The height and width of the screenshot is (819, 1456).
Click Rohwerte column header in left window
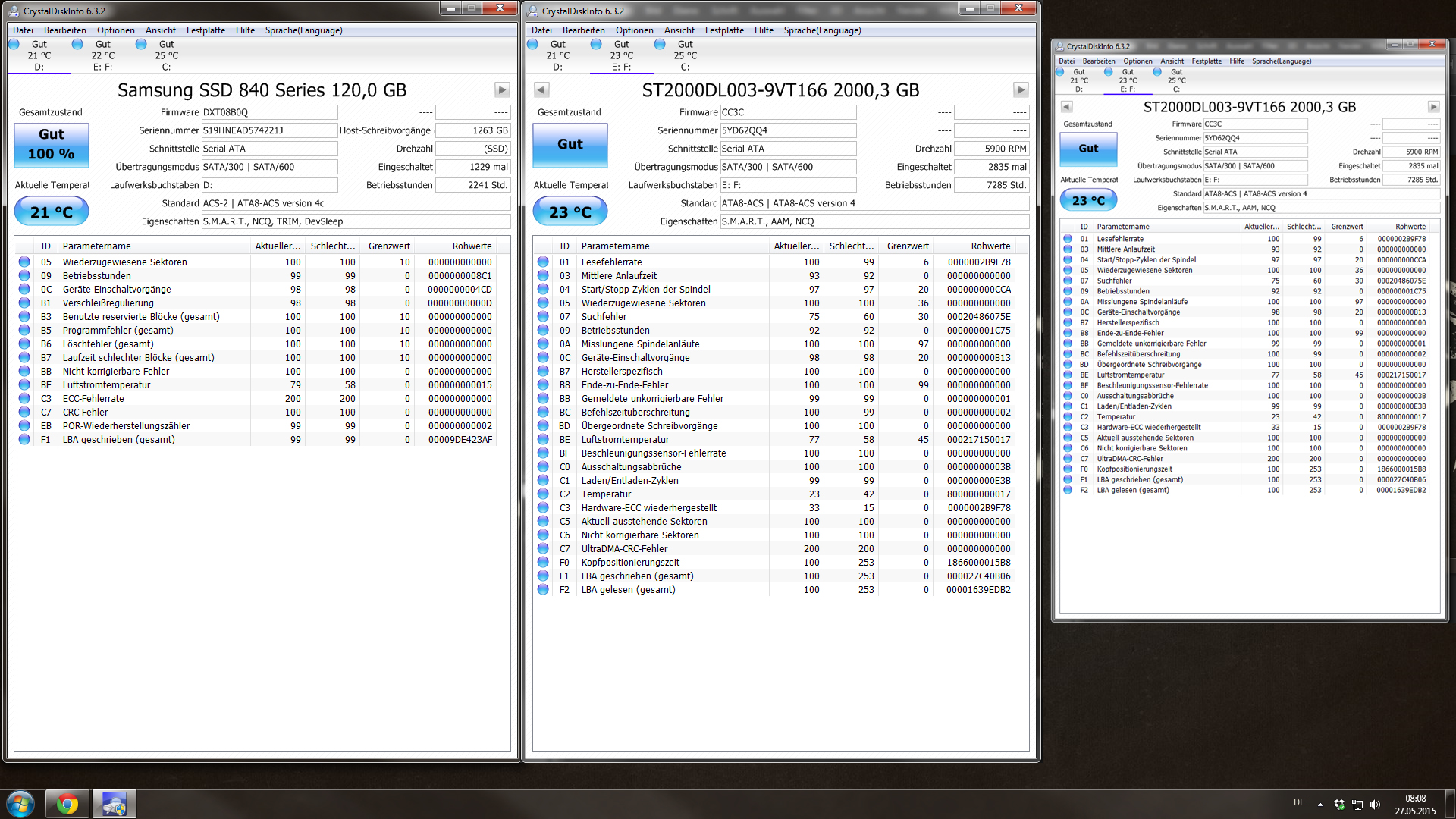coord(472,246)
